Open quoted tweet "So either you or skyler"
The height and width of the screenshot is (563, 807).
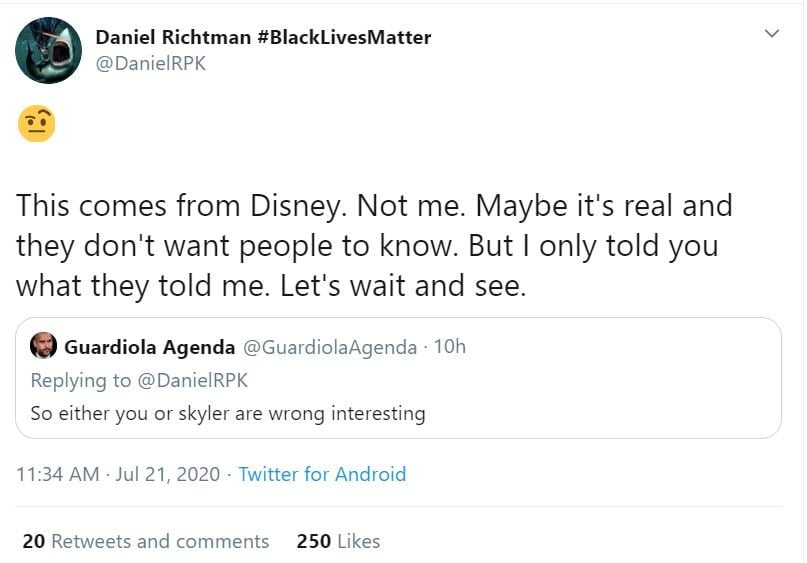[x=228, y=413]
